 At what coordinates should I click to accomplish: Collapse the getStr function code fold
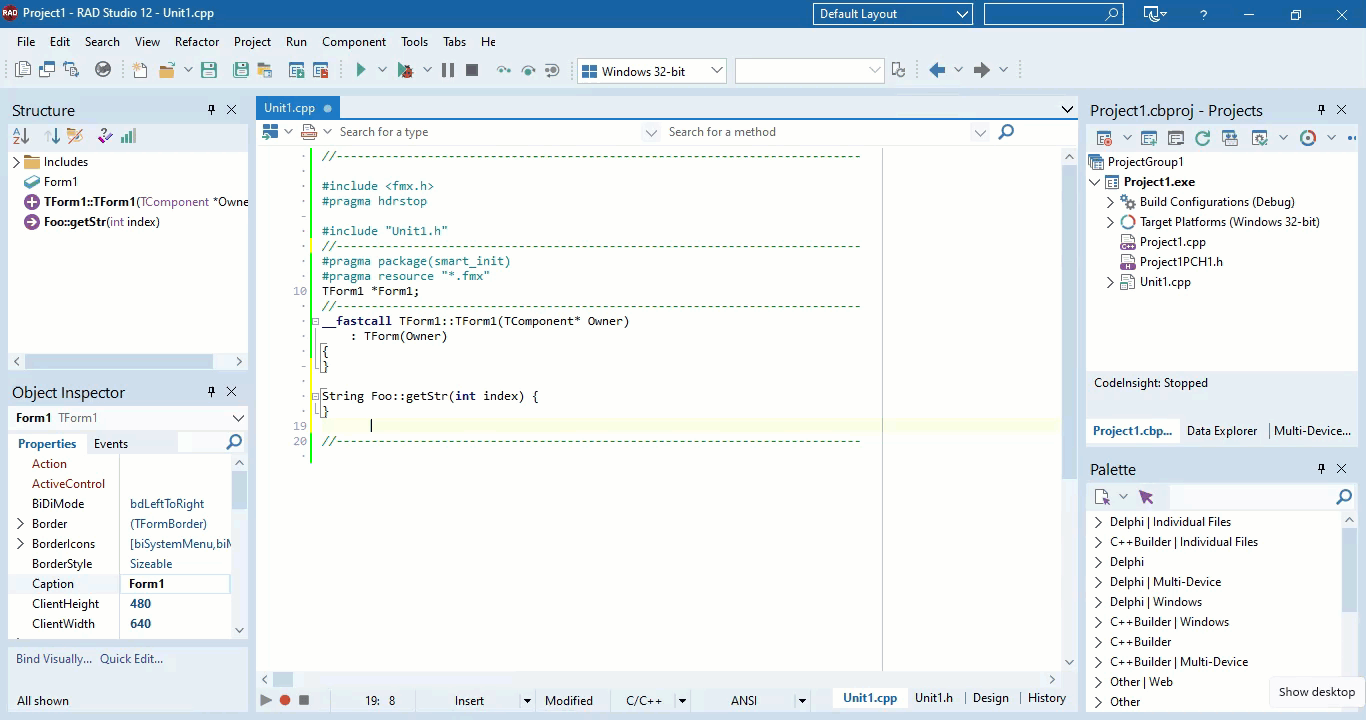[316, 396]
